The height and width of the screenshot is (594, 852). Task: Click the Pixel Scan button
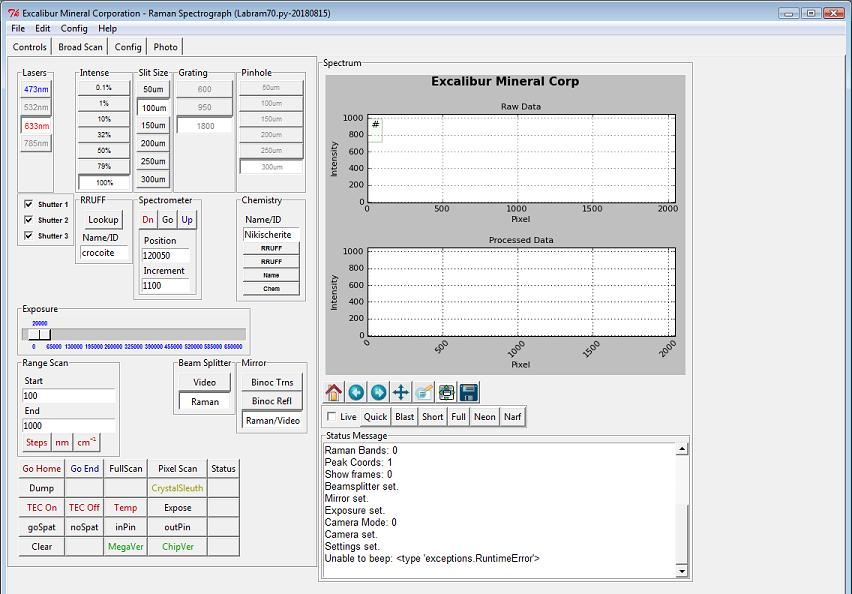177,468
